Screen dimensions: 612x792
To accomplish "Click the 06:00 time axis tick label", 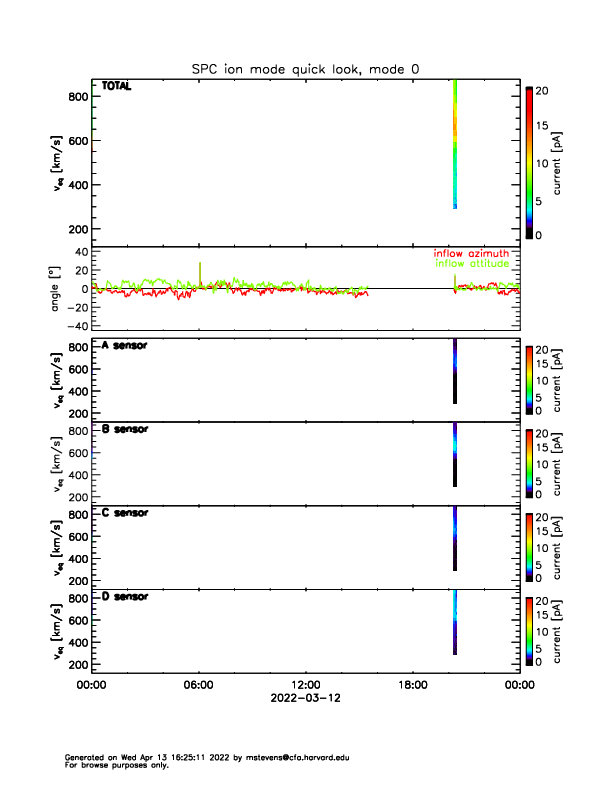I will [198, 686].
